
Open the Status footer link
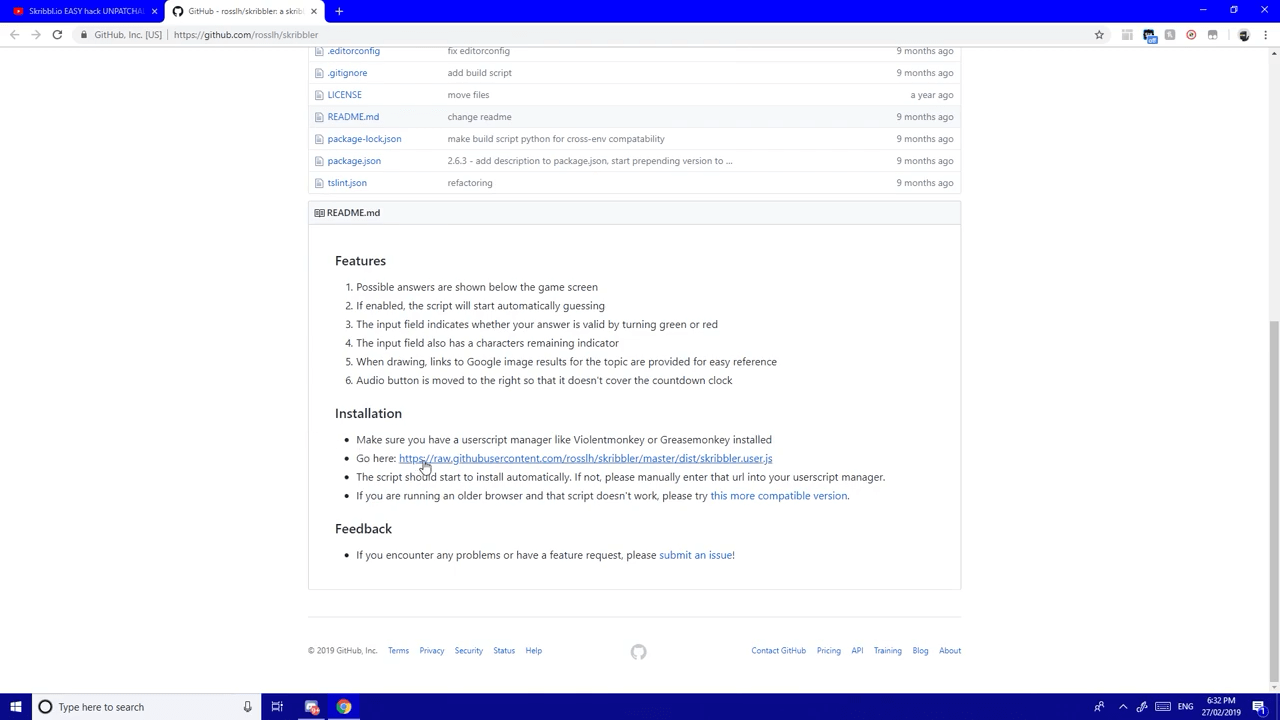(x=504, y=651)
